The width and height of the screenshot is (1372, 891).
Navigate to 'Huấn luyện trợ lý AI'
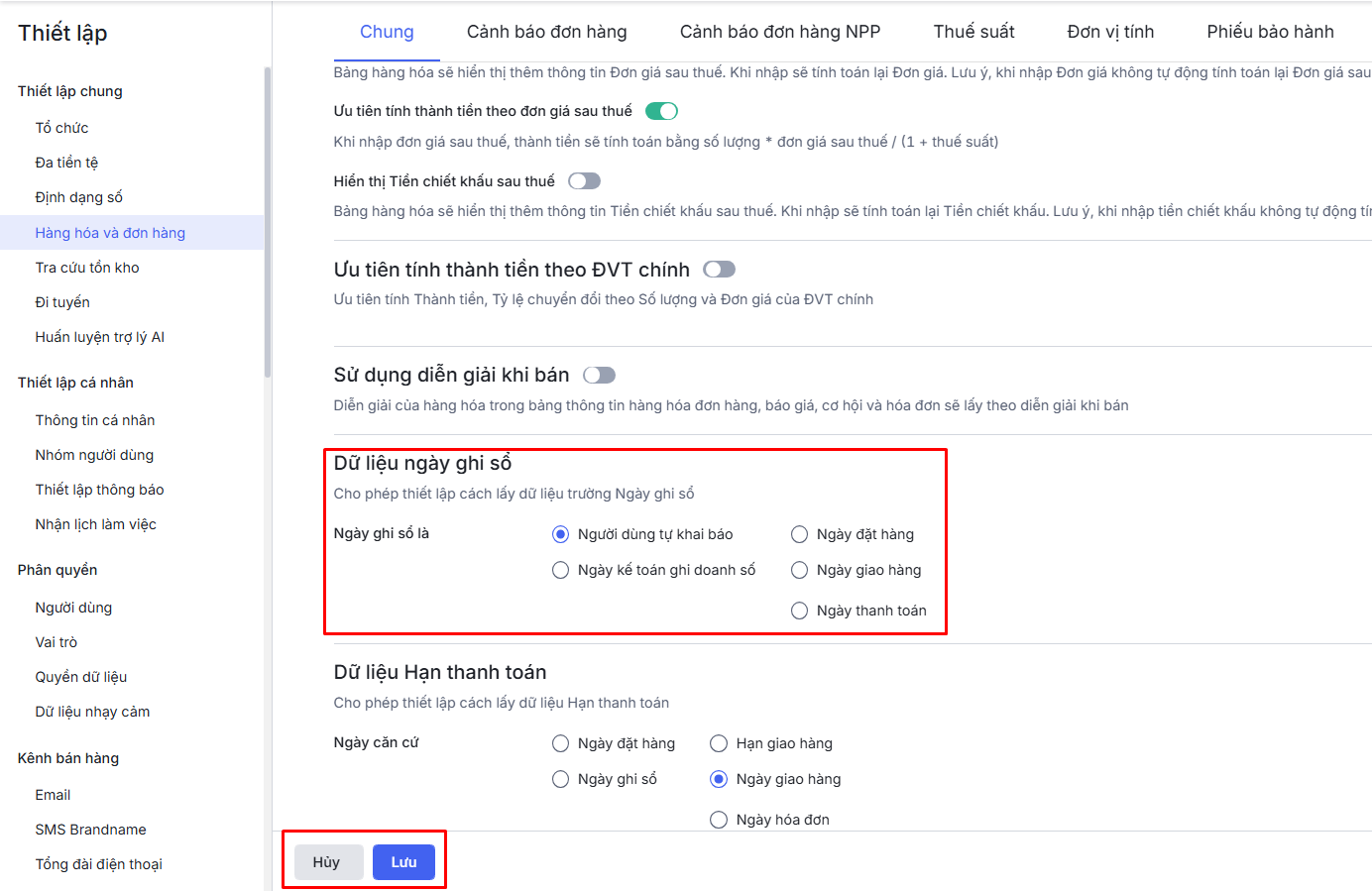click(x=100, y=337)
